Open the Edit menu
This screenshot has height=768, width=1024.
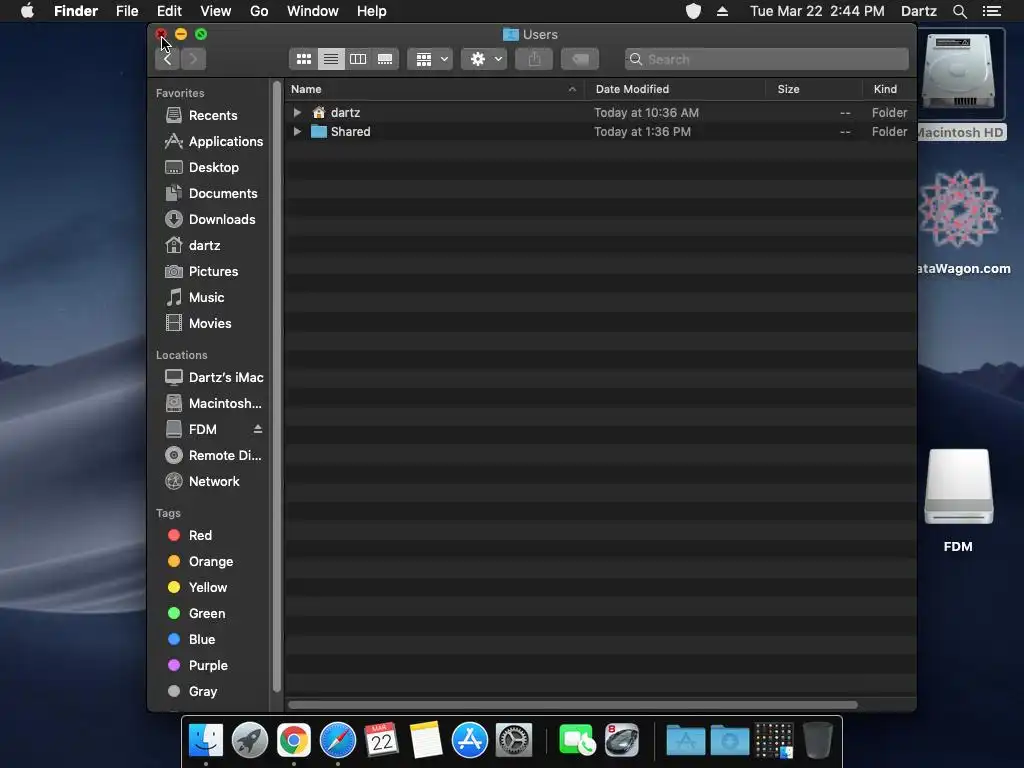[x=169, y=11]
